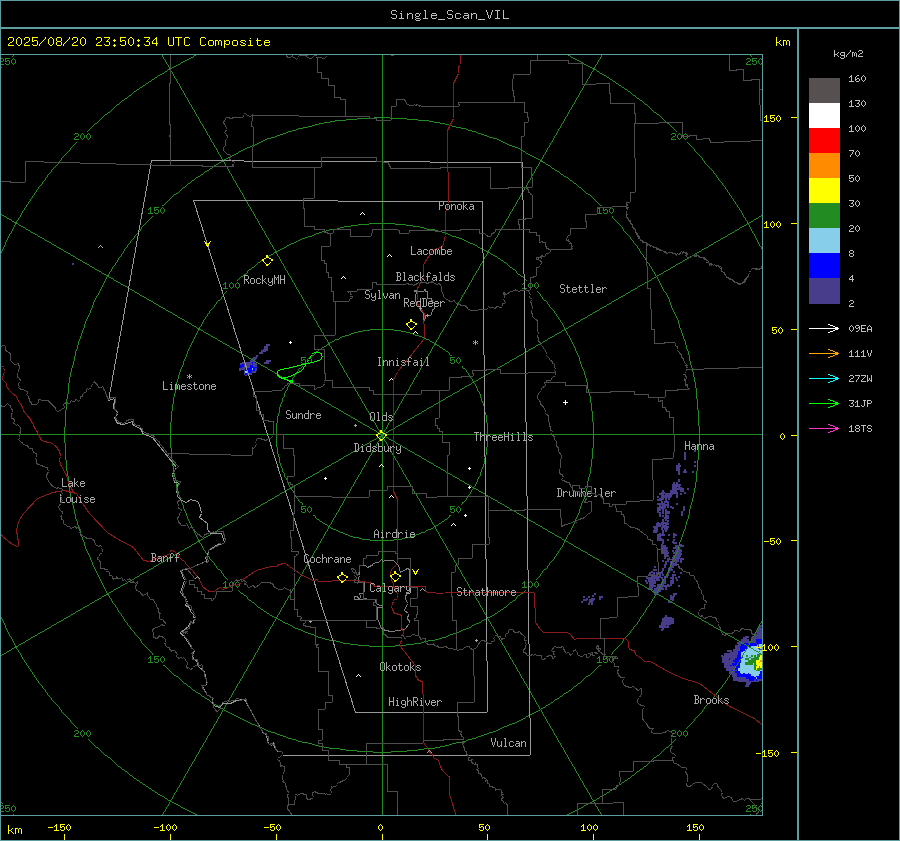Image resolution: width=900 pixels, height=841 pixels.
Task: Click the white 130 kg/m2 legend swatch
Action: (824, 115)
